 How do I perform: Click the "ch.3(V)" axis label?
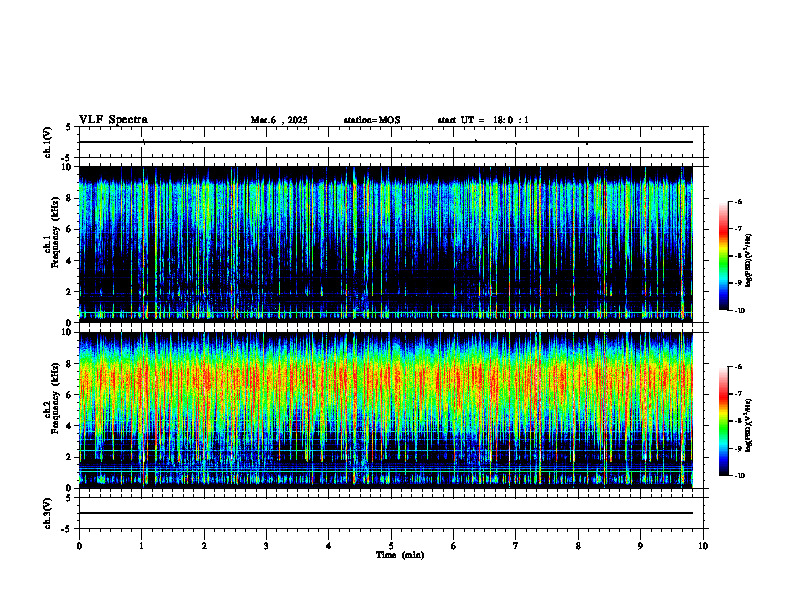click(48, 513)
